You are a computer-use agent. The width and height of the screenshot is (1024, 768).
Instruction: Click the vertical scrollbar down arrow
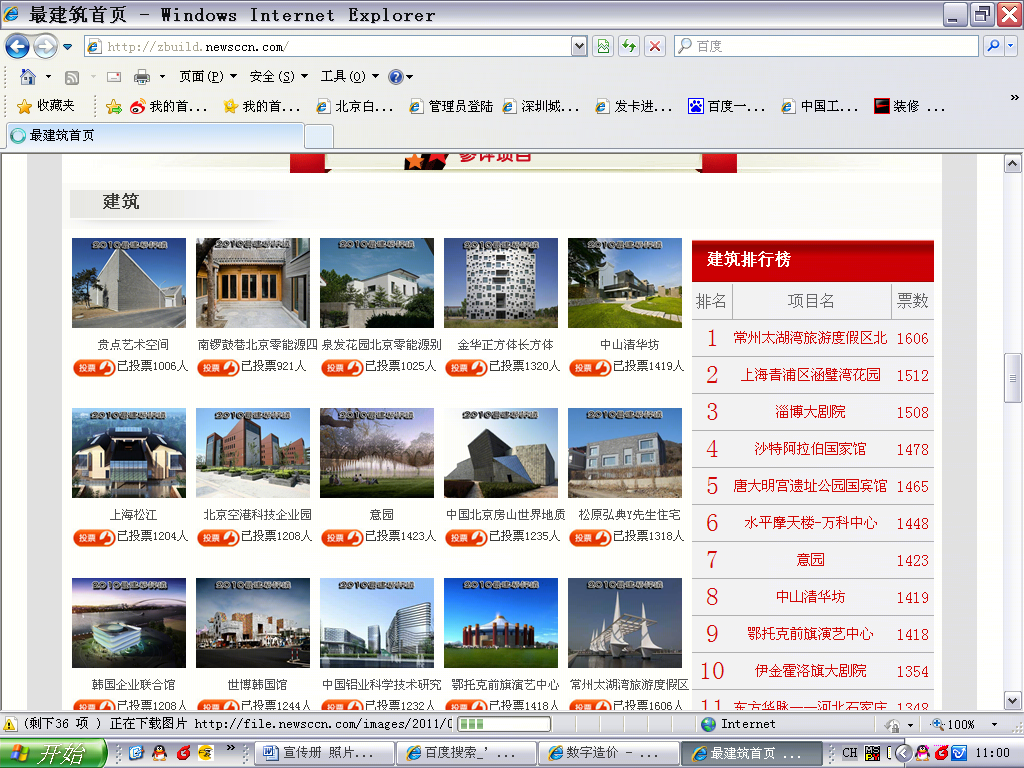(1012, 701)
